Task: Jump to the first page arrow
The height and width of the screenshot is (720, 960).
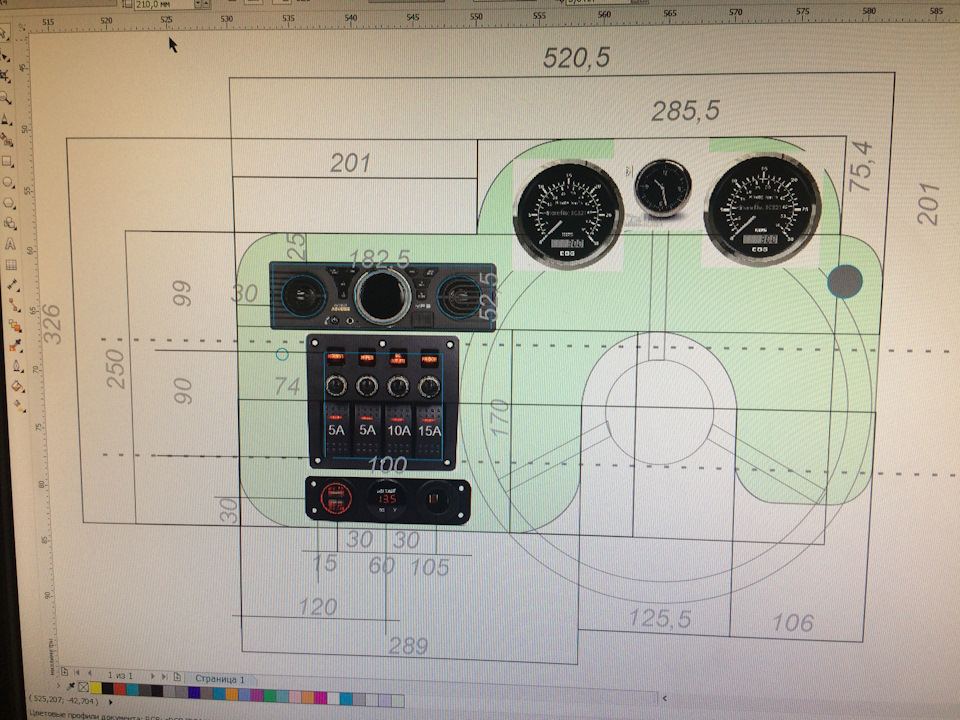Action: pos(77,673)
